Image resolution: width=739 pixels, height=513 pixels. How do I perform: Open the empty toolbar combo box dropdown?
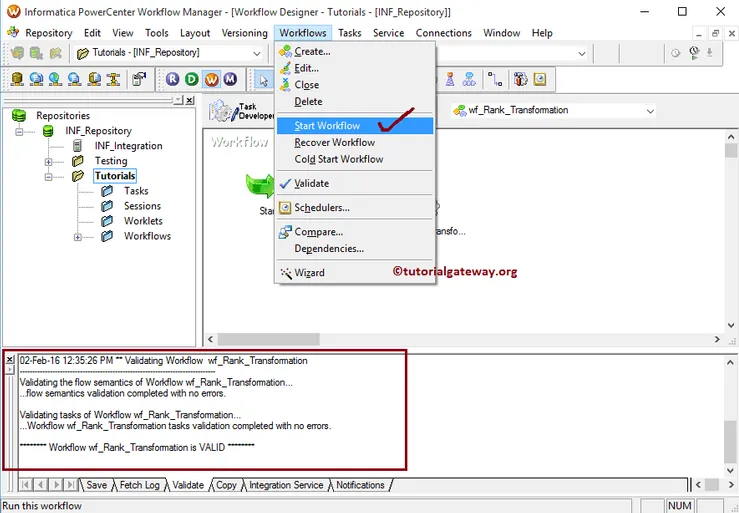(582, 53)
